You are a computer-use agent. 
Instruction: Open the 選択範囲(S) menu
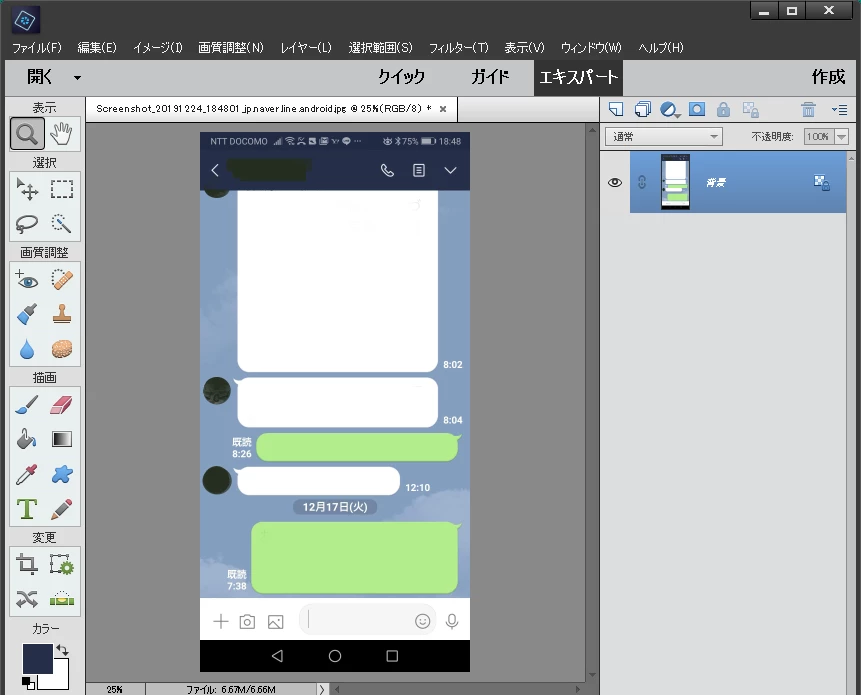[380, 48]
